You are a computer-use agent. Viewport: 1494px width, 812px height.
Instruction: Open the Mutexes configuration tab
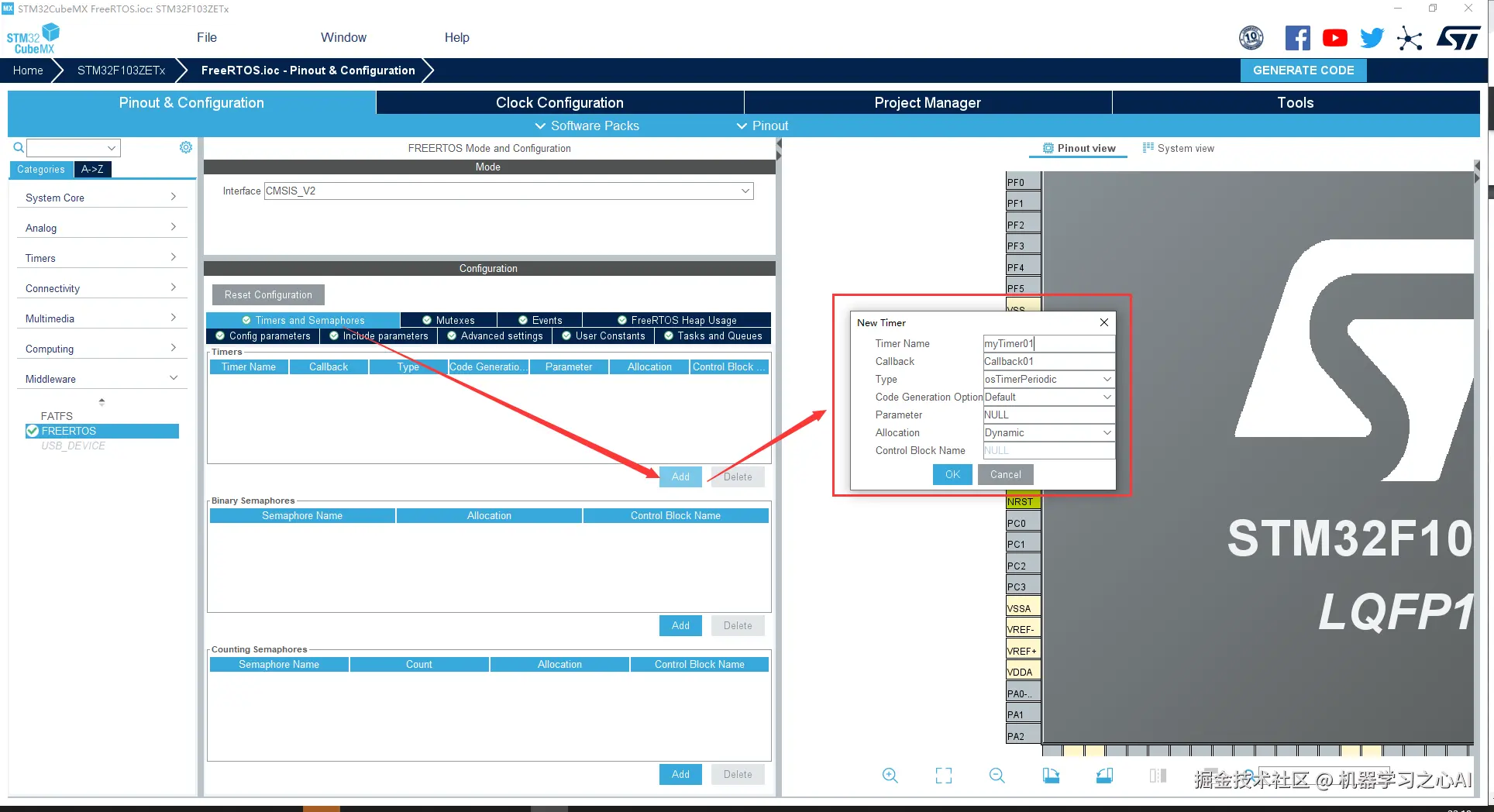tap(449, 320)
